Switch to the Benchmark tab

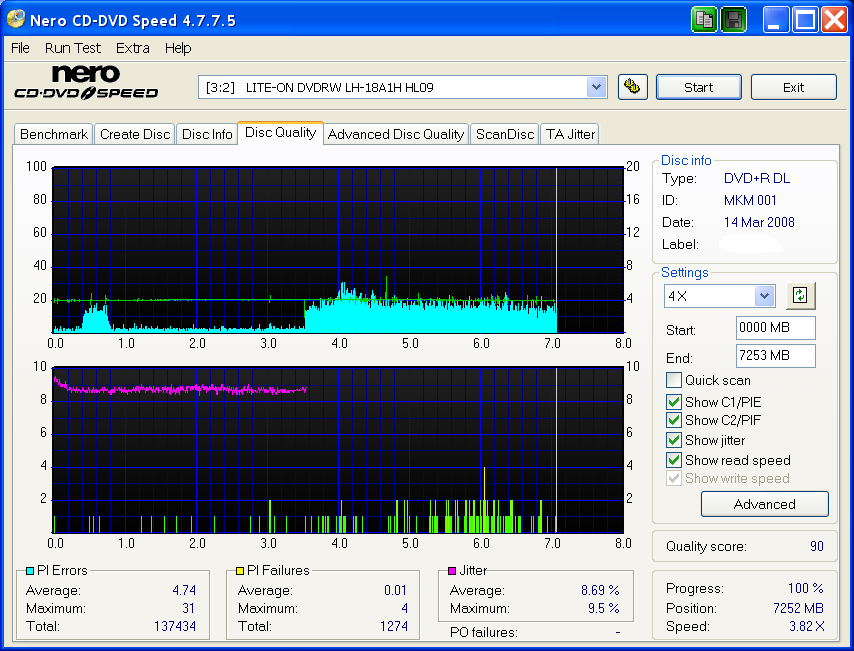point(53,133)
